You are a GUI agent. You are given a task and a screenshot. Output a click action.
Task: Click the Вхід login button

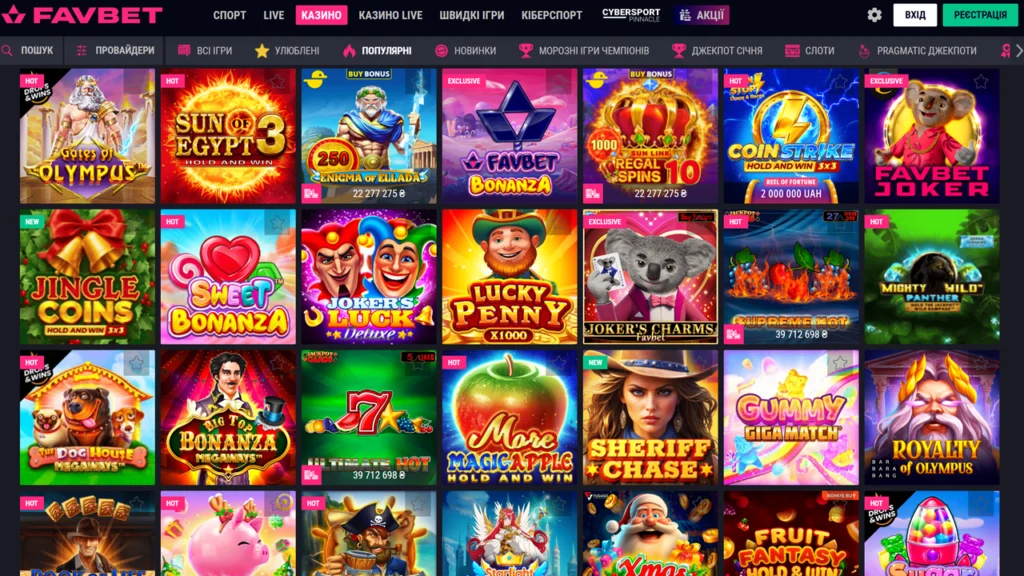point(915,15)
